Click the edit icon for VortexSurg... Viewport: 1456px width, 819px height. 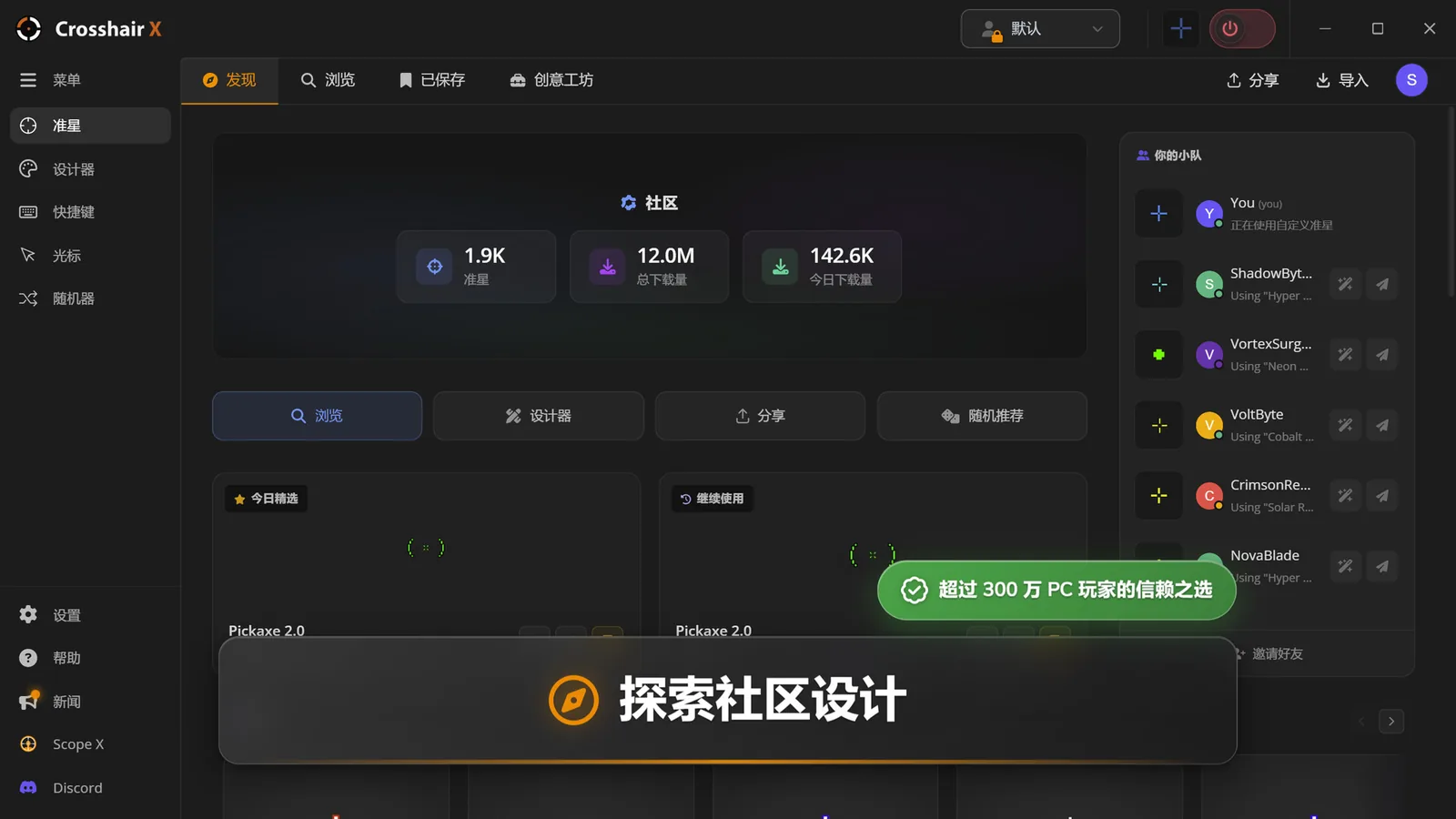click(1345, 355)
